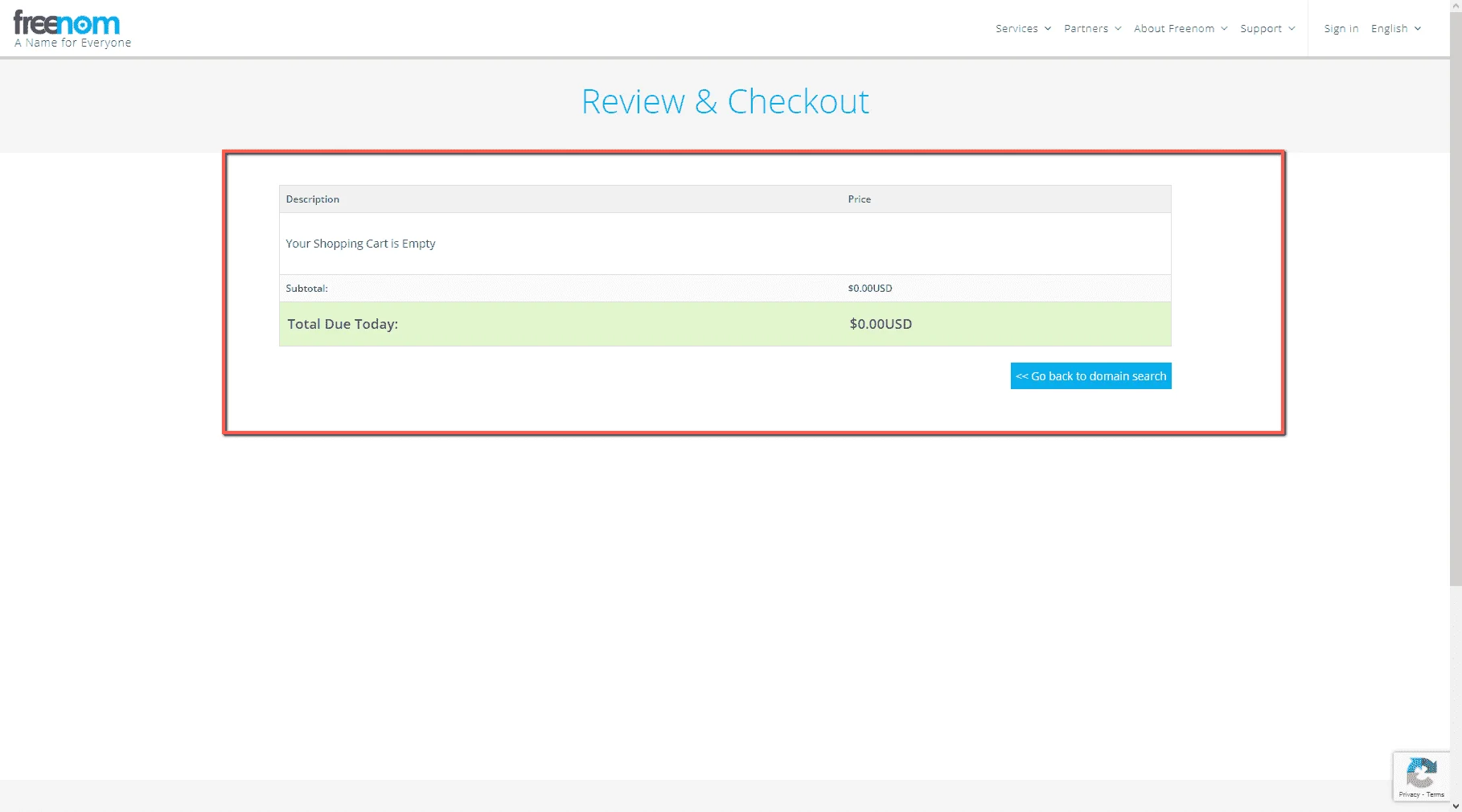Image resolution: width=1462 pixels, height=812 pixels.
Task: Click the Sign in link
Action: point(1341,28)
